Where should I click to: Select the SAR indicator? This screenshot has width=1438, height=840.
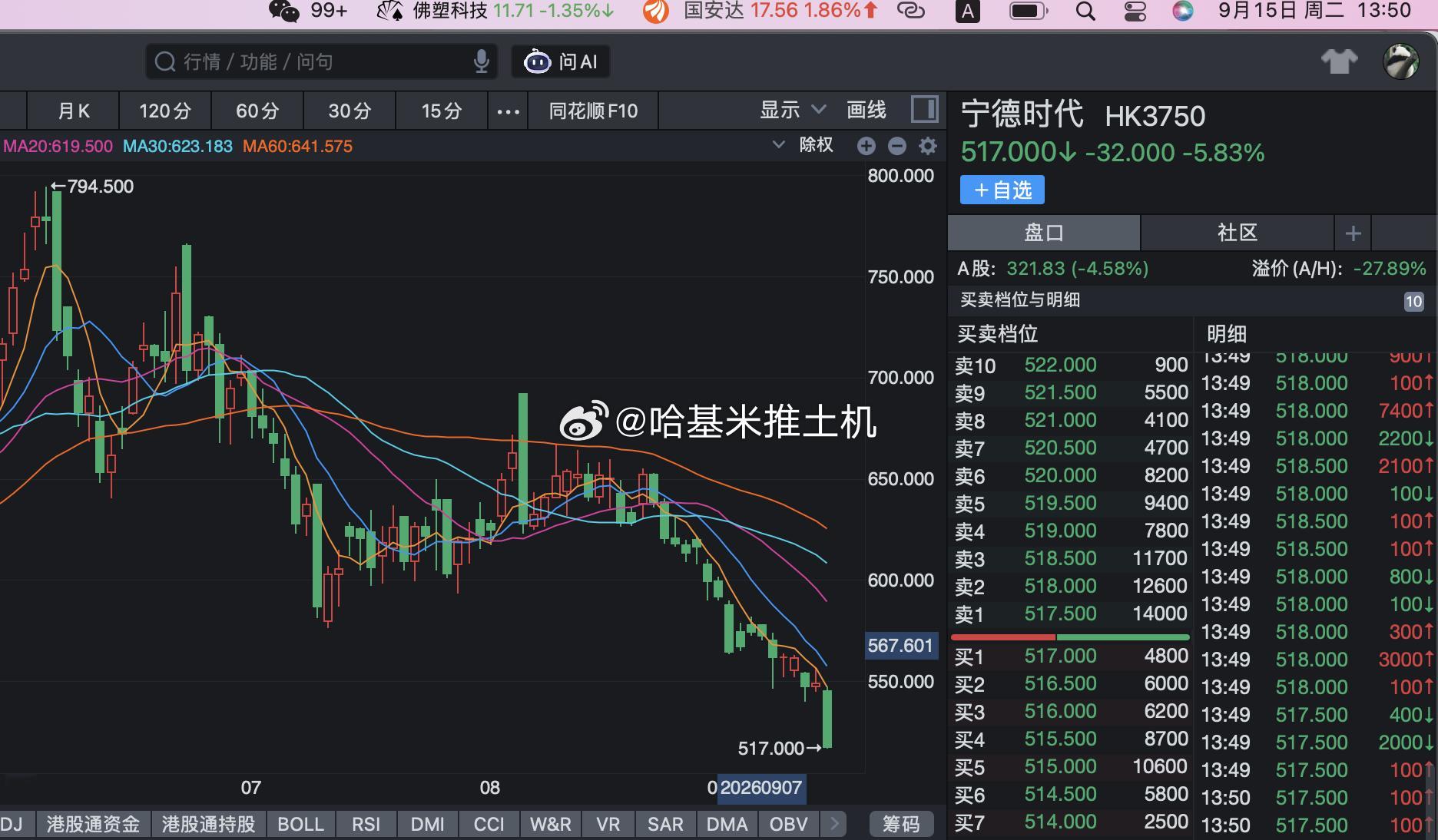coord(665,825)
